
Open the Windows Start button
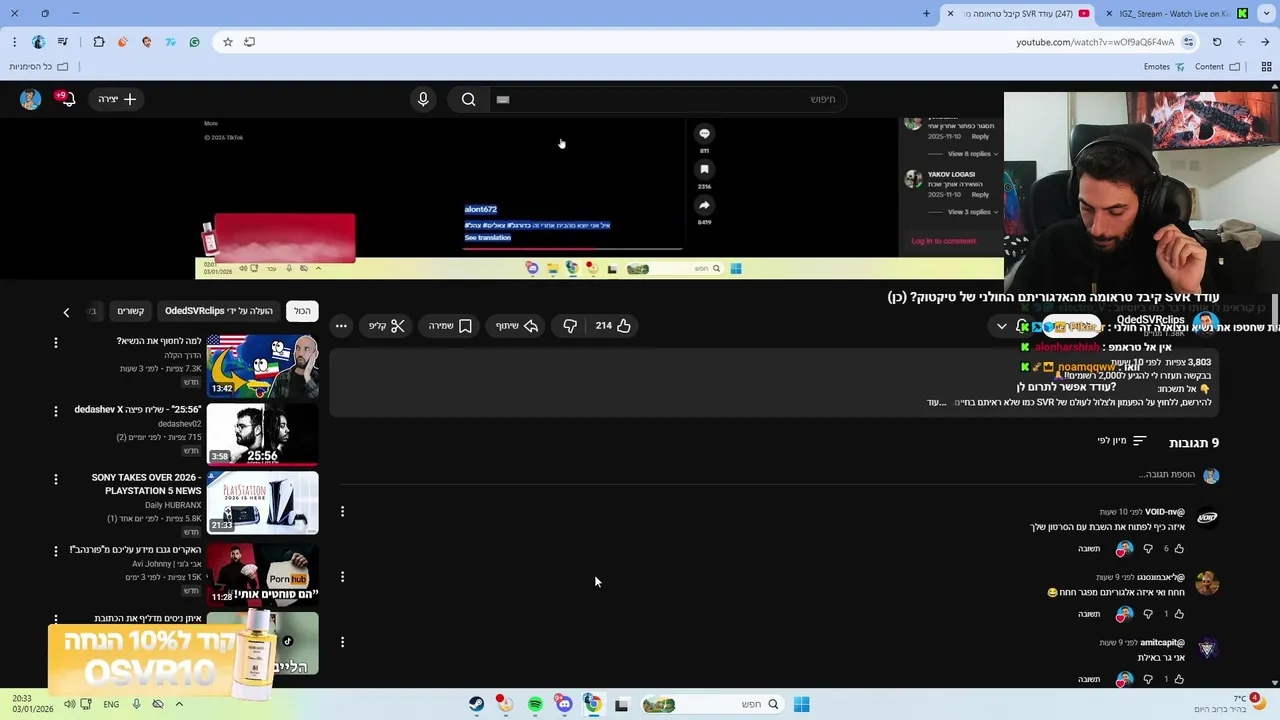801,705
